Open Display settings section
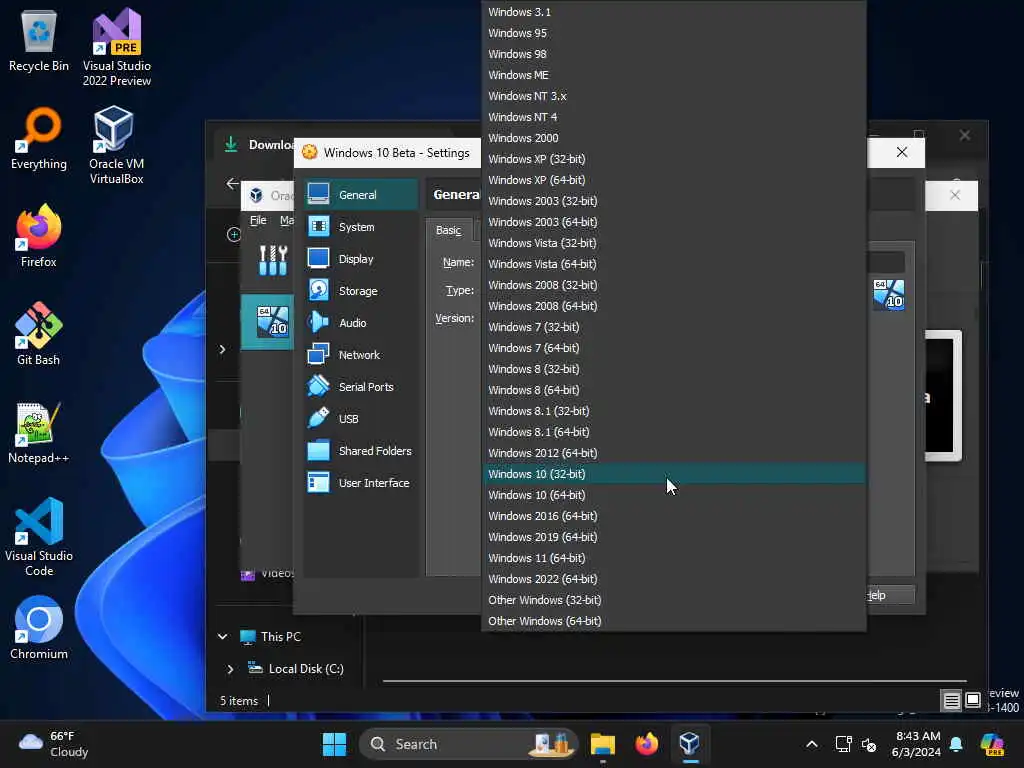The width and height of the screenshot is (1024, 768). tap(360, 259)
